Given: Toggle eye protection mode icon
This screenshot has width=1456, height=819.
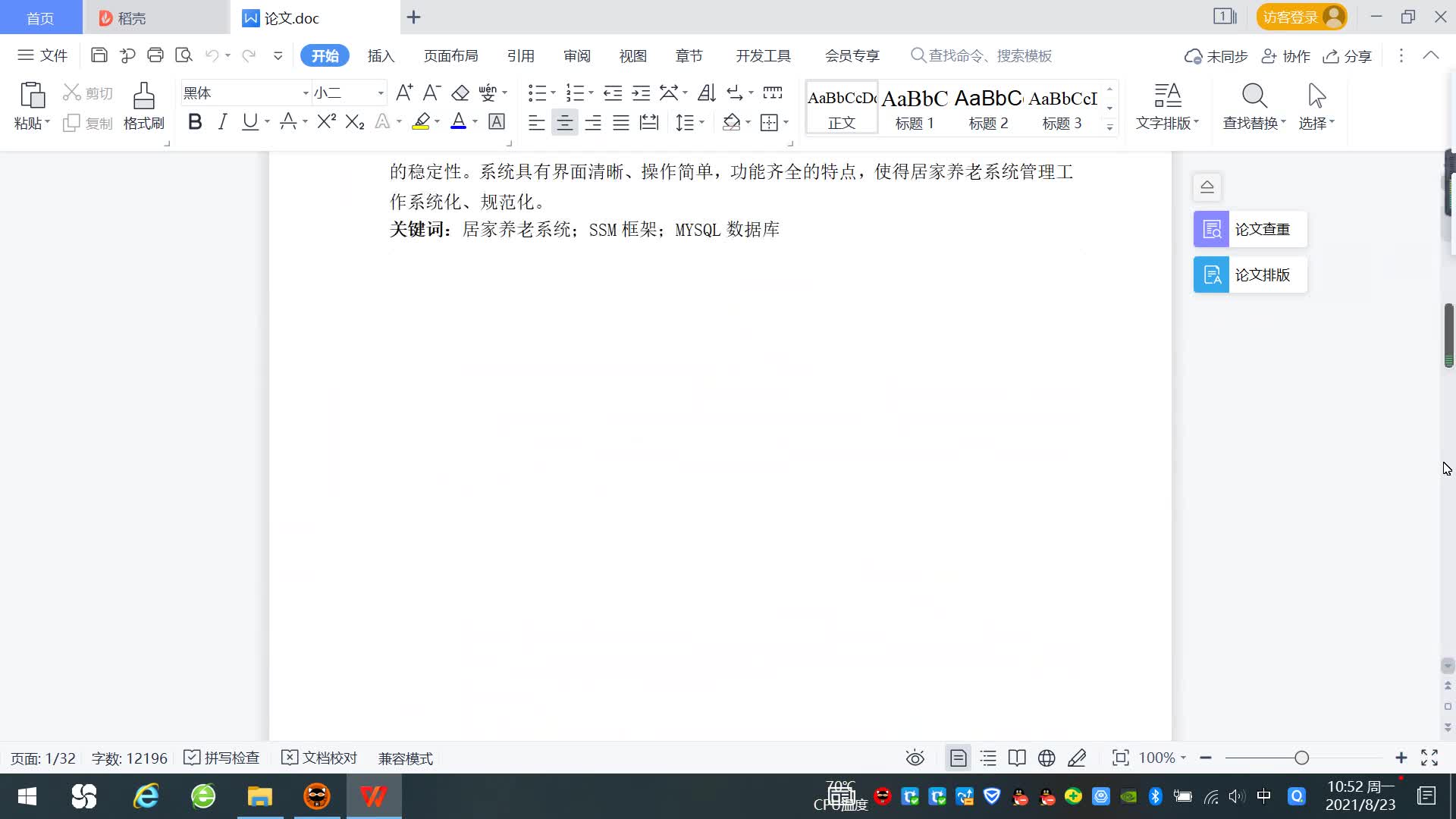Looking at the screenshot, I should [x=915, y=758].
